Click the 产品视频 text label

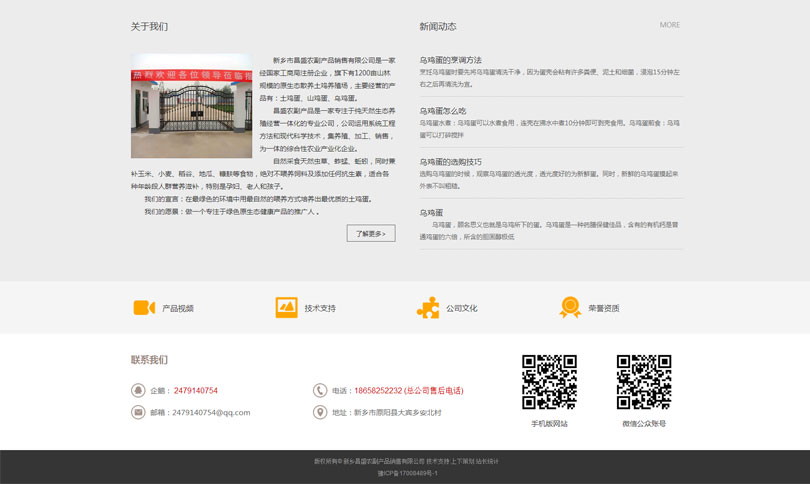tap(178, 308)
